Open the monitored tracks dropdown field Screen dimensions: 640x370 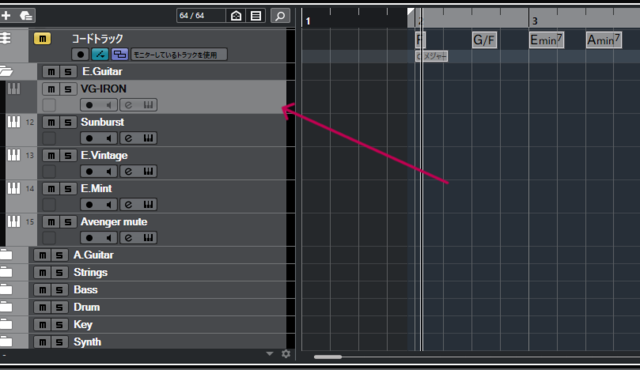179,55
